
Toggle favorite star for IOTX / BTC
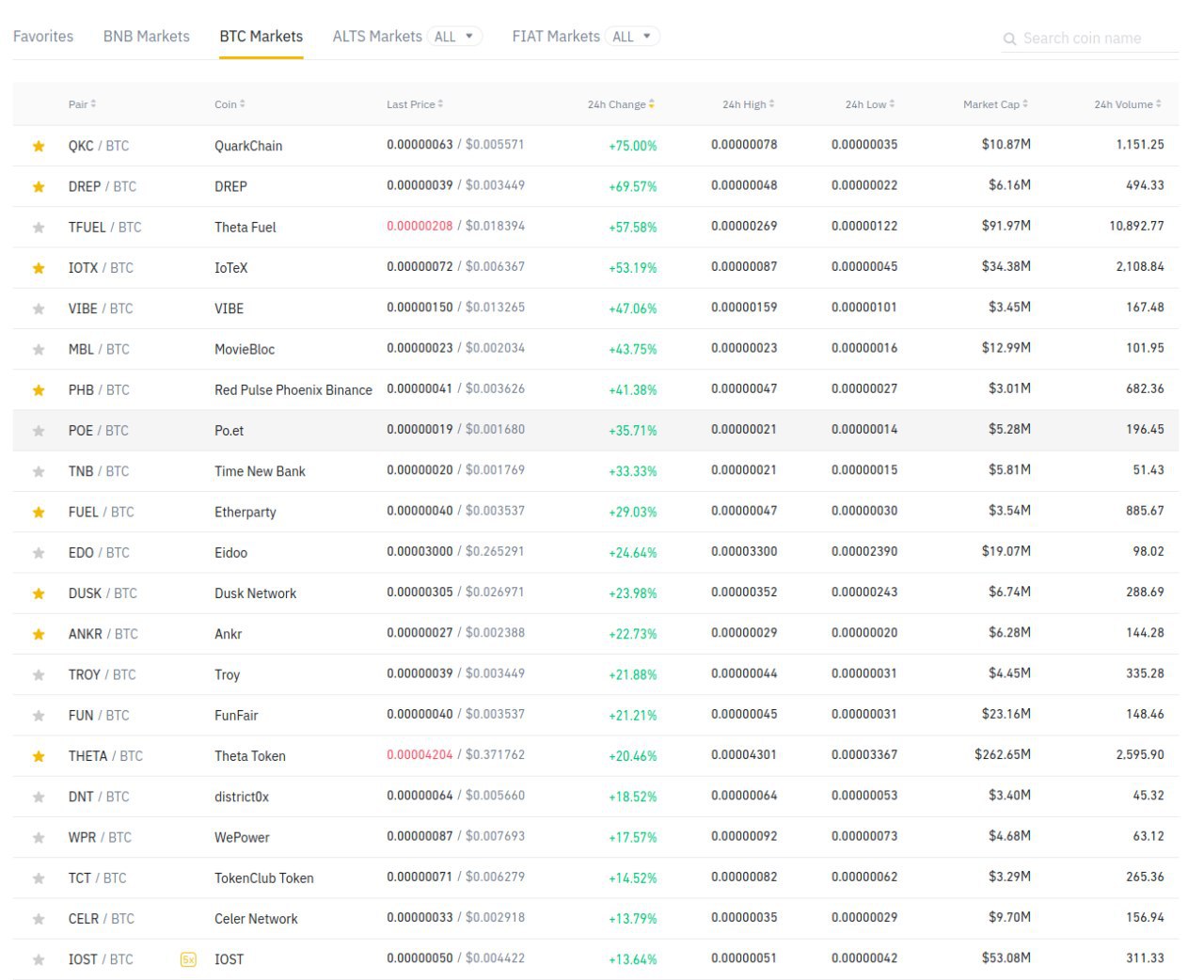[39, 268]
